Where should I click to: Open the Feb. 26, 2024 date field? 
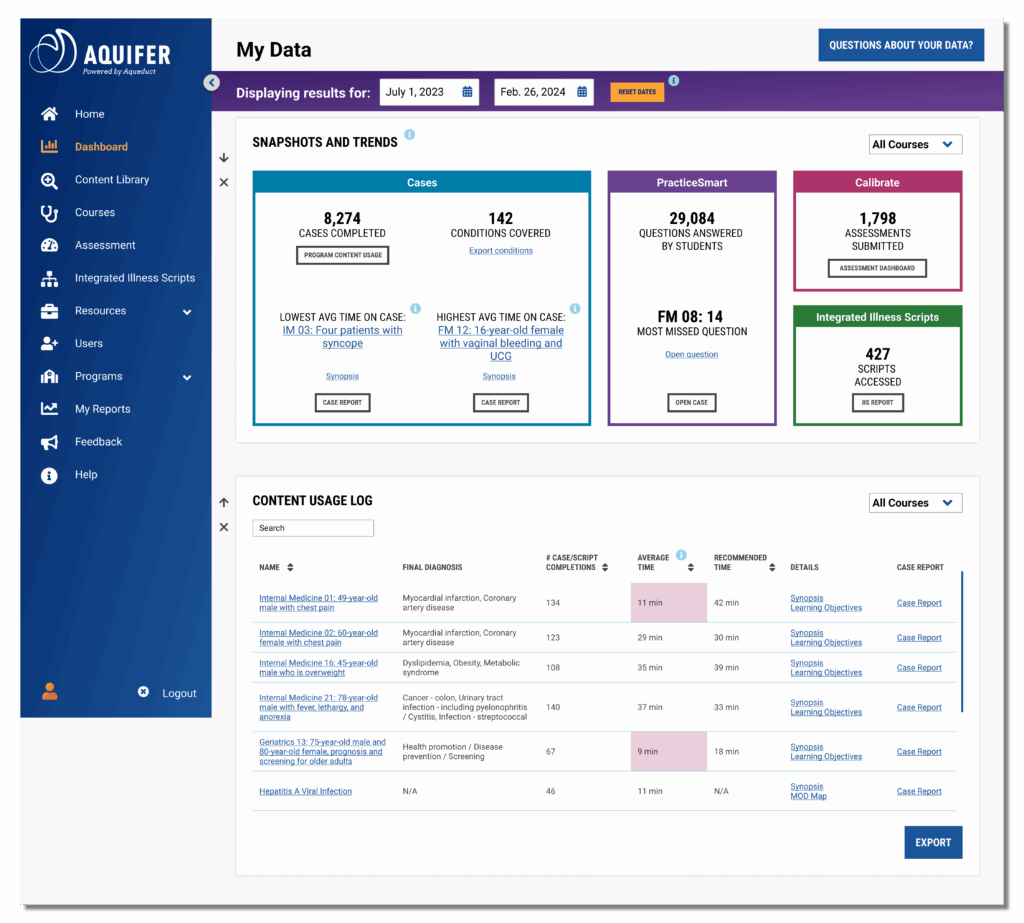click(544, 92)
